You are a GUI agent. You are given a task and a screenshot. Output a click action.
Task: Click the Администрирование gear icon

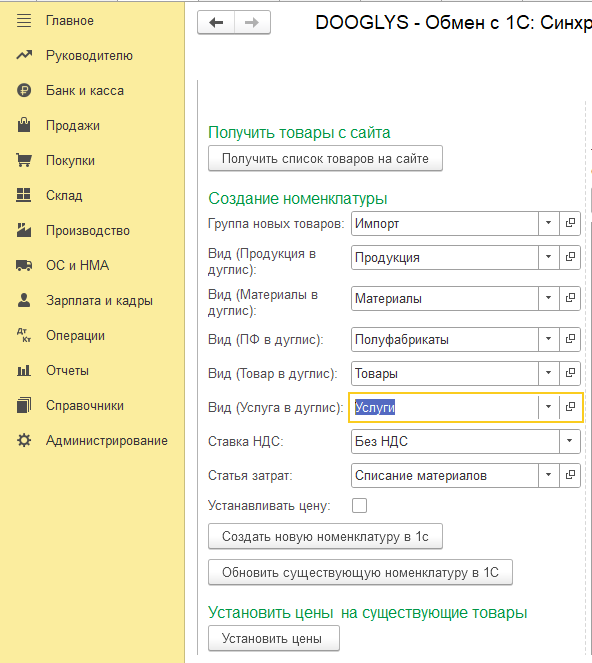(x=24, y=440)
